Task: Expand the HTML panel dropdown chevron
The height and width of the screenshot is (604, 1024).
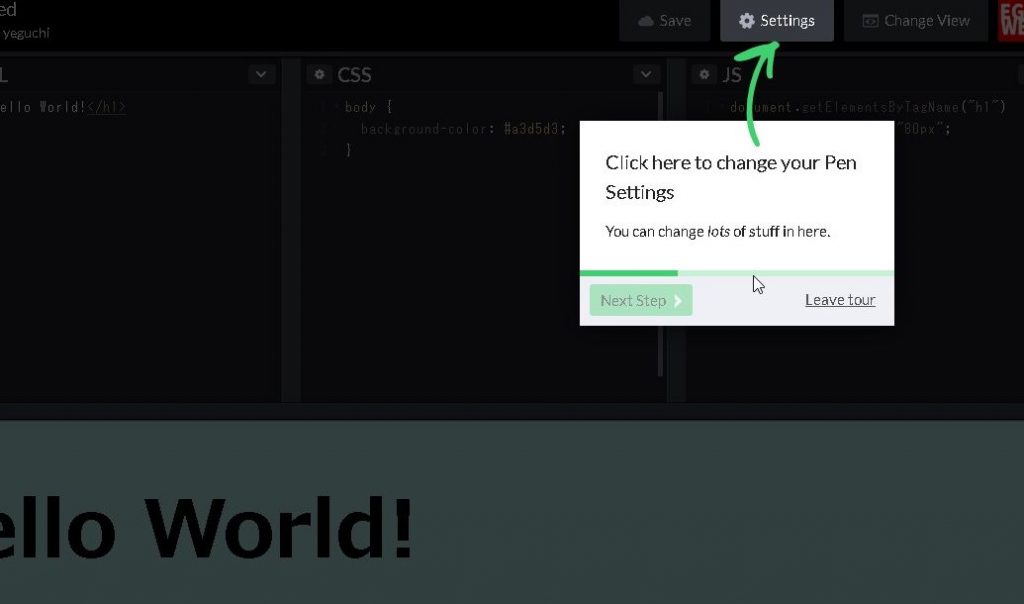Action: pyautogui.click(x=261, y=74)
